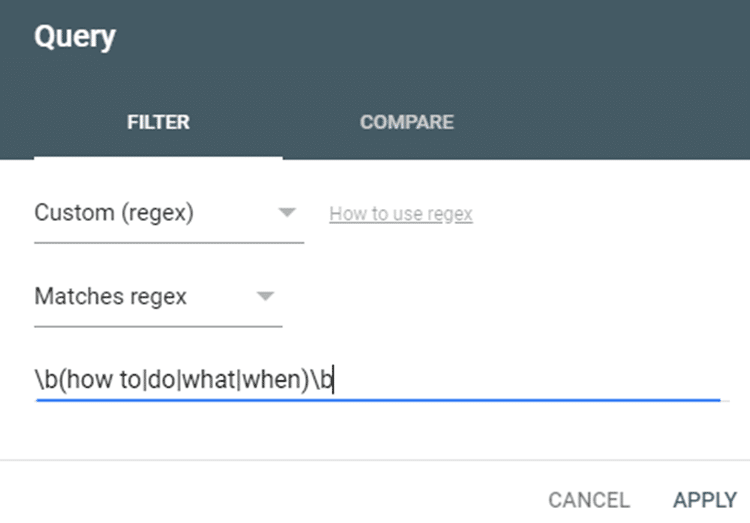Viewport: 750px width, 523px height.
Task: Expand the Custom (regex) dropdown arrow
Action: (287, 212)
